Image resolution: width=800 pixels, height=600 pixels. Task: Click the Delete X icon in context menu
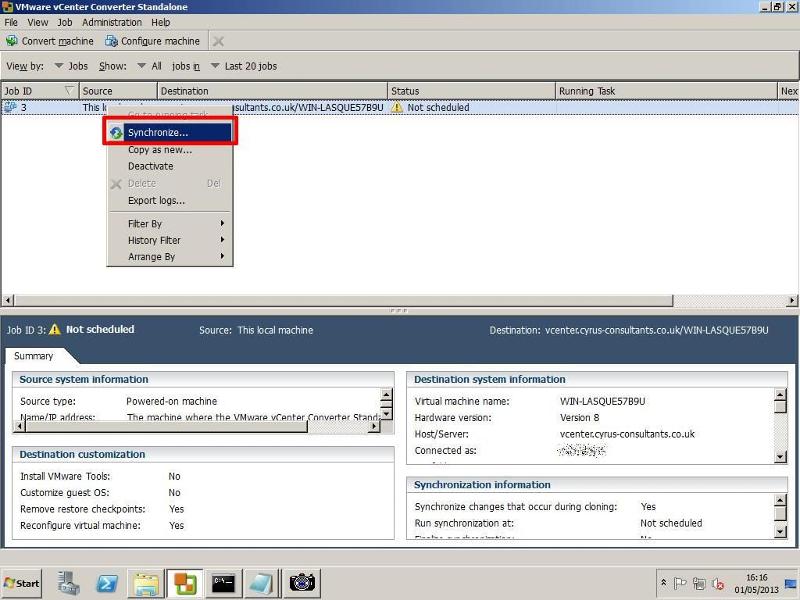click(116, 184)
